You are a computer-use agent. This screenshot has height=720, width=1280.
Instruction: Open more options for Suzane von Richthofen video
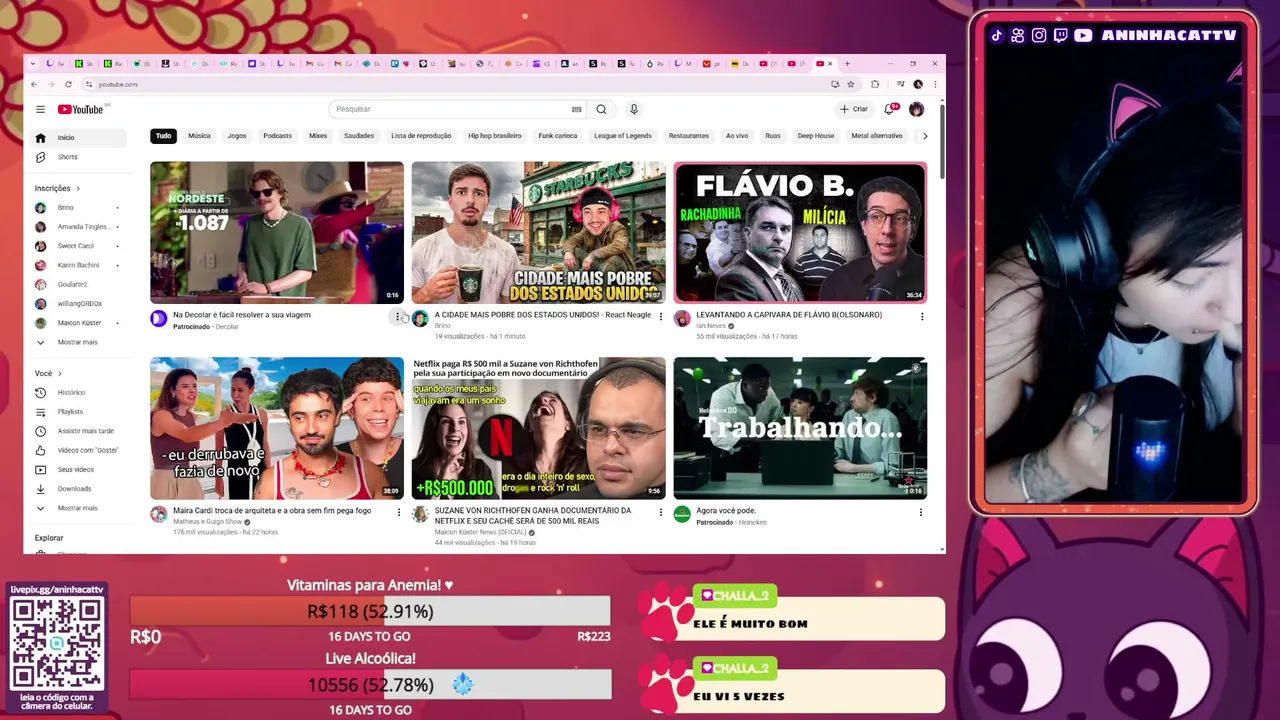pos(660,512)
